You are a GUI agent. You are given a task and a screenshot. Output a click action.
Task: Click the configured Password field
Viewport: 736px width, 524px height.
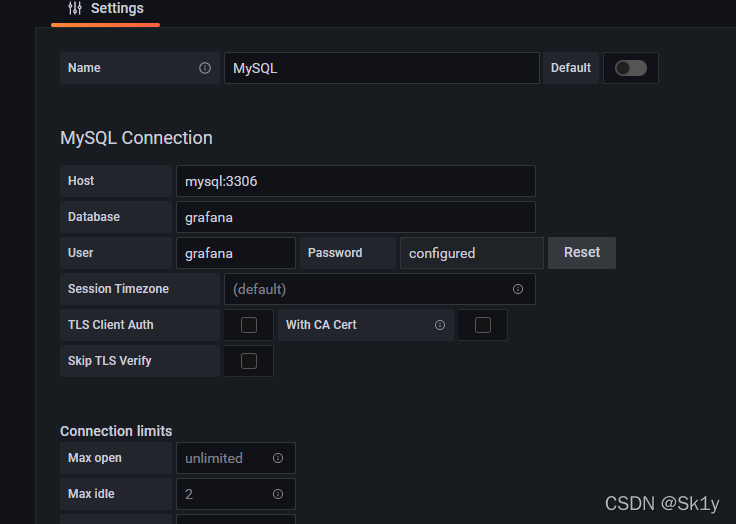(471, 253)
